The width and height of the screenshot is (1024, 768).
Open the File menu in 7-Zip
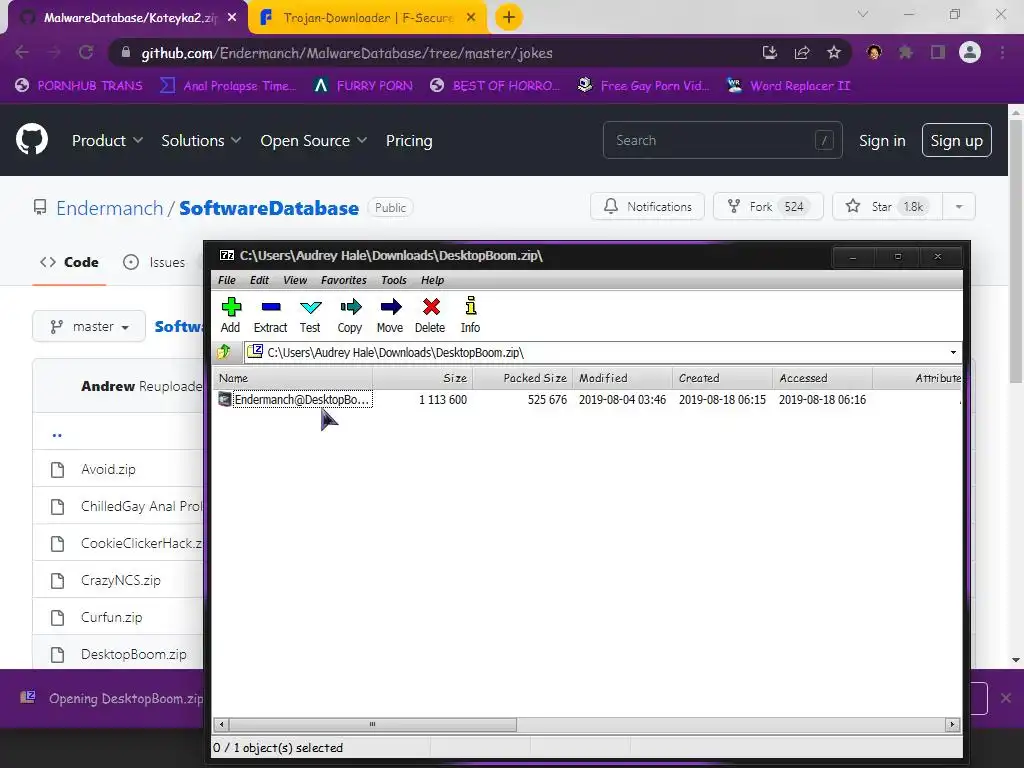coord(227,280)
